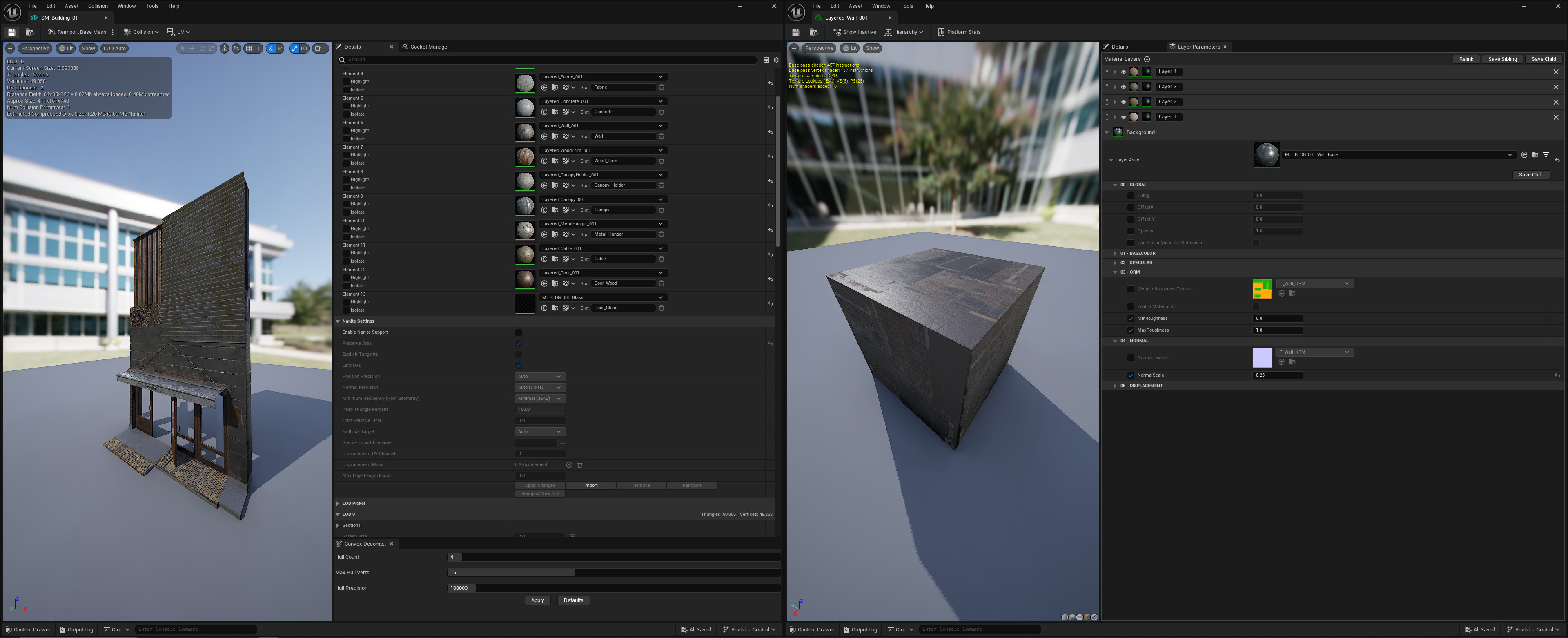Click the T_Wall_ORM texture swatch

[x=1262, y=289]
